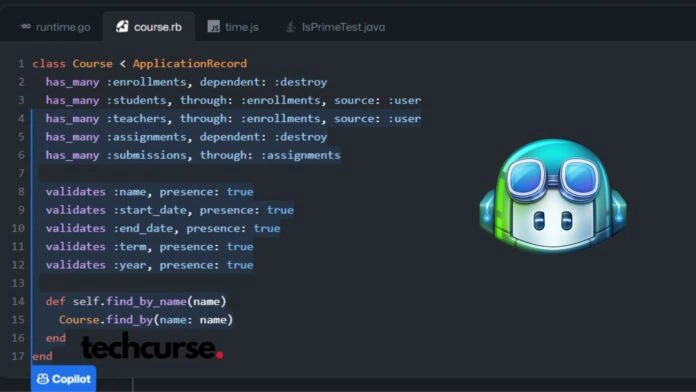
Task: Click the word 'ApplicationRecord' on line 1
Action: 190,63
